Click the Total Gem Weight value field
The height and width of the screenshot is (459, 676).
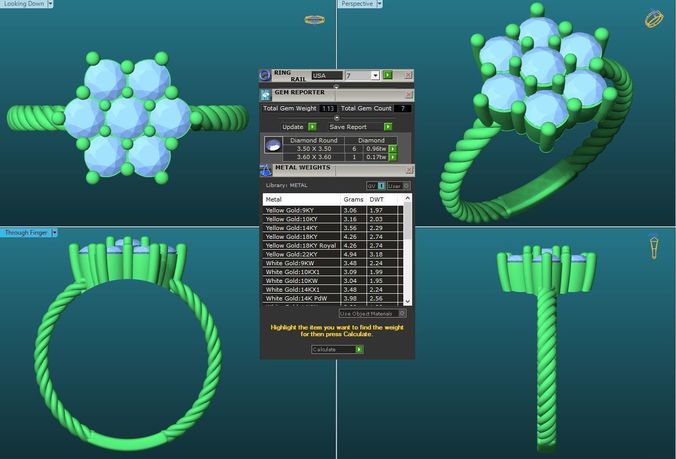coord(328,109)
